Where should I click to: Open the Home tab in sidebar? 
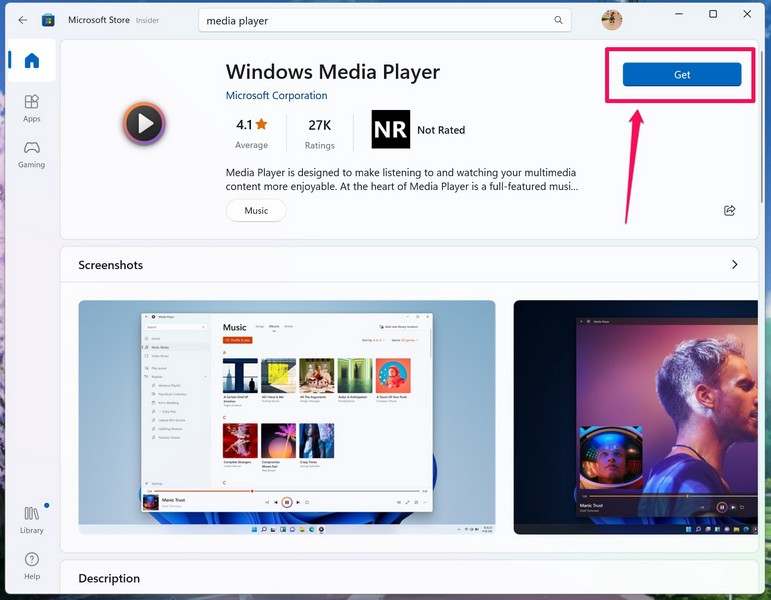[x=31, y=61]
